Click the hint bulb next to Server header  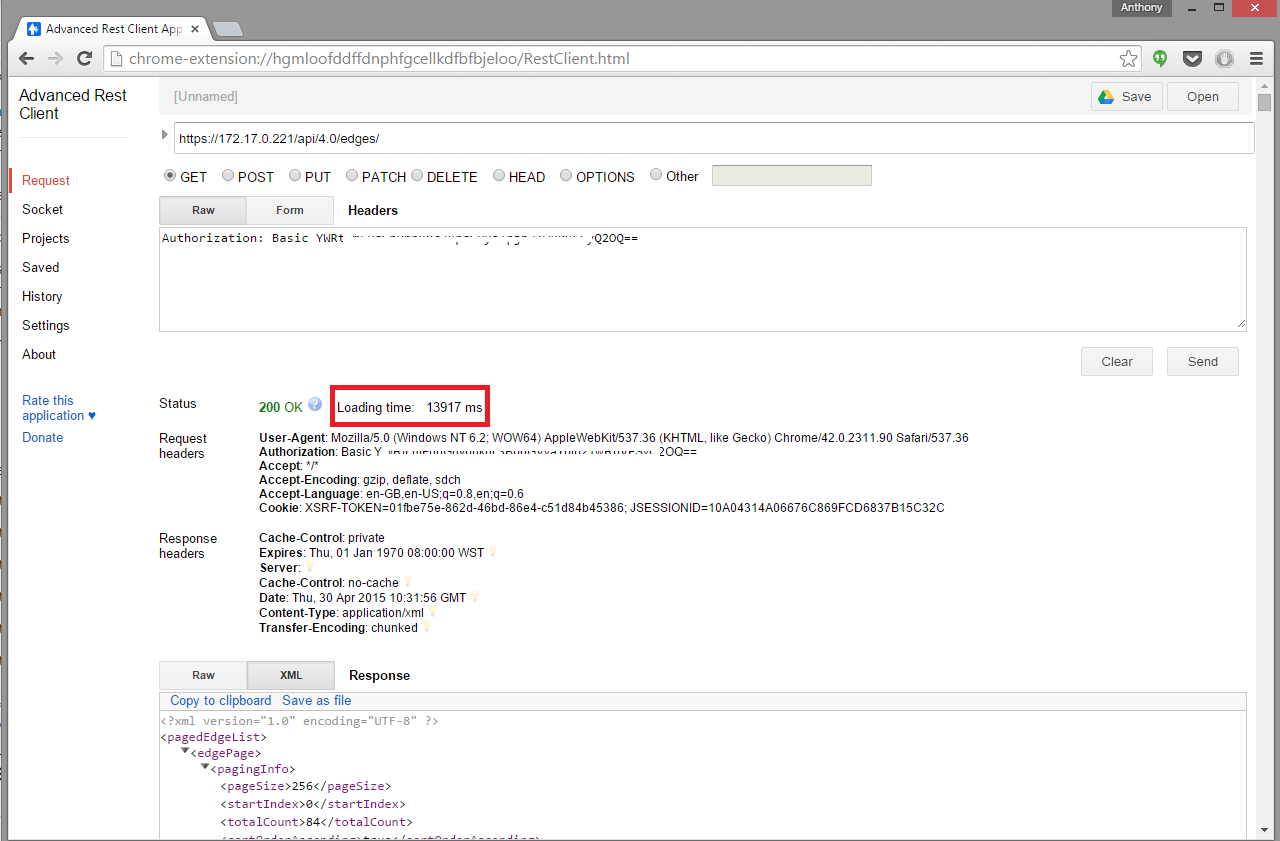(x=309, y=567)
